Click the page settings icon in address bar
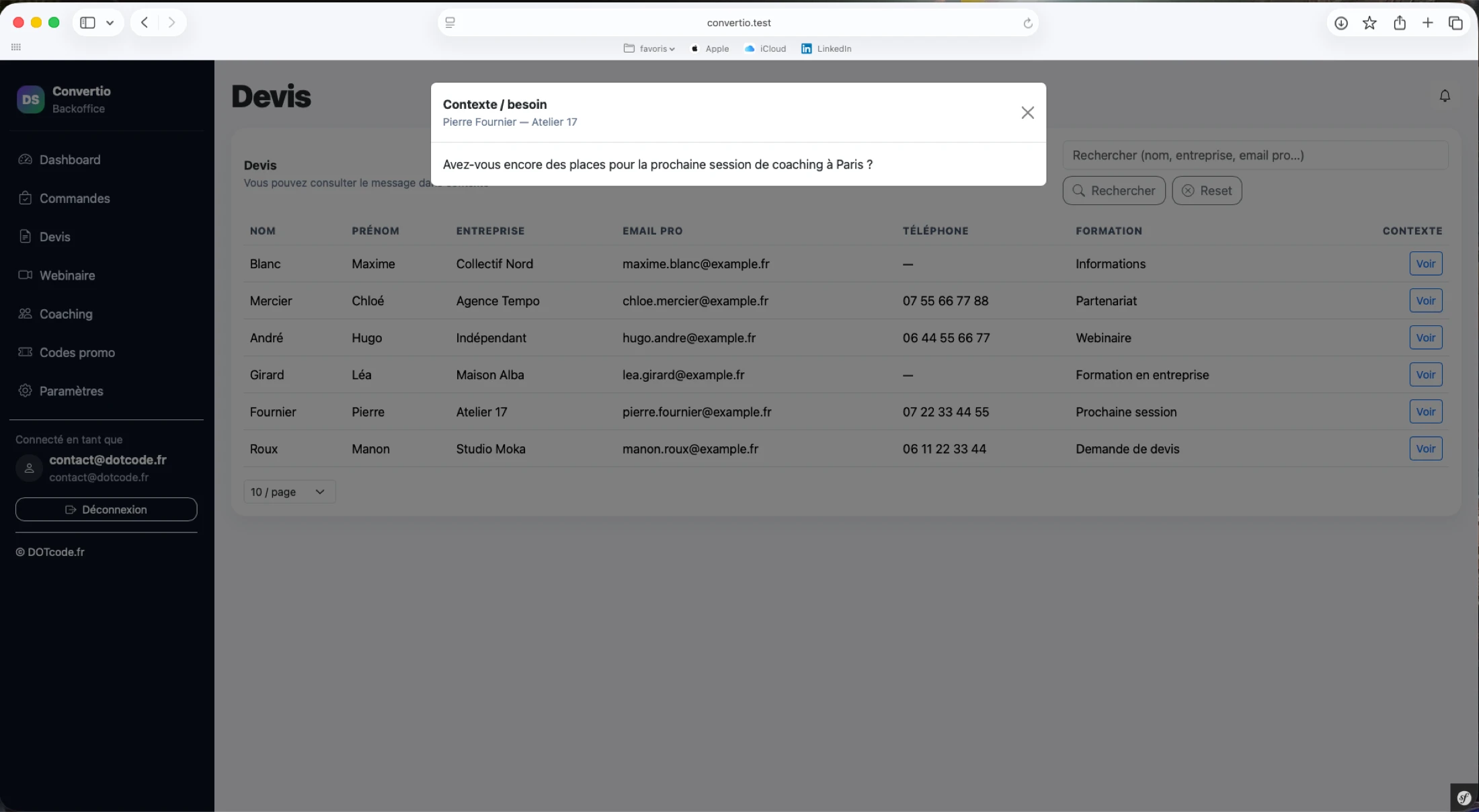The height and width of the screenshot is (812, 1479). pyautogui.click(x=450, y=23)
